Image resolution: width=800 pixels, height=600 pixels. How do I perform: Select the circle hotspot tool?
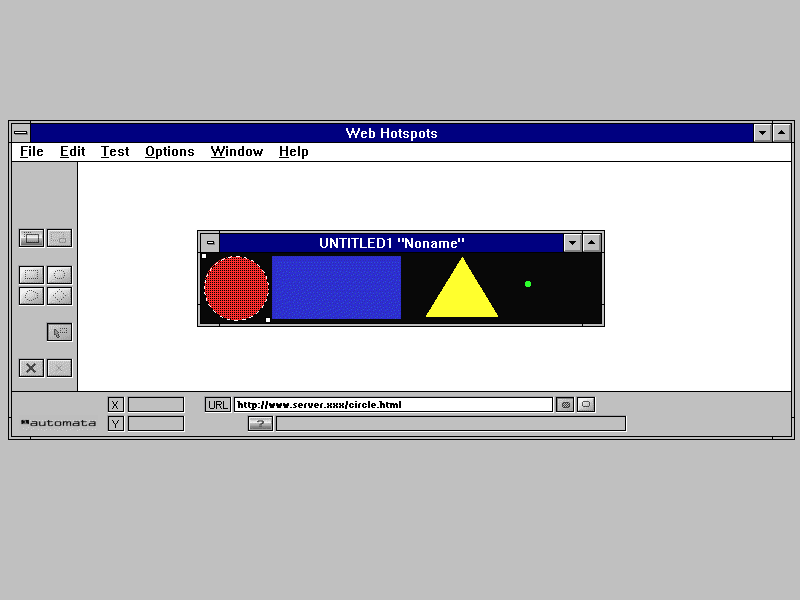point(60,275)
